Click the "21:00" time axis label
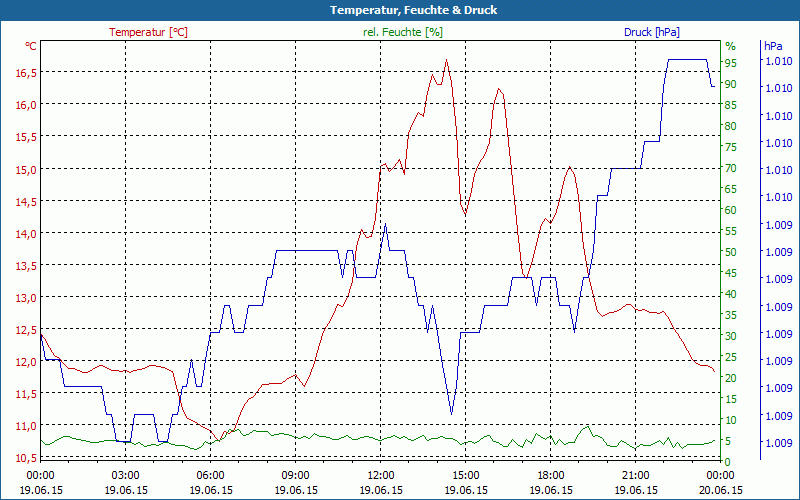800x500 pixels. (x=636, y=476)
